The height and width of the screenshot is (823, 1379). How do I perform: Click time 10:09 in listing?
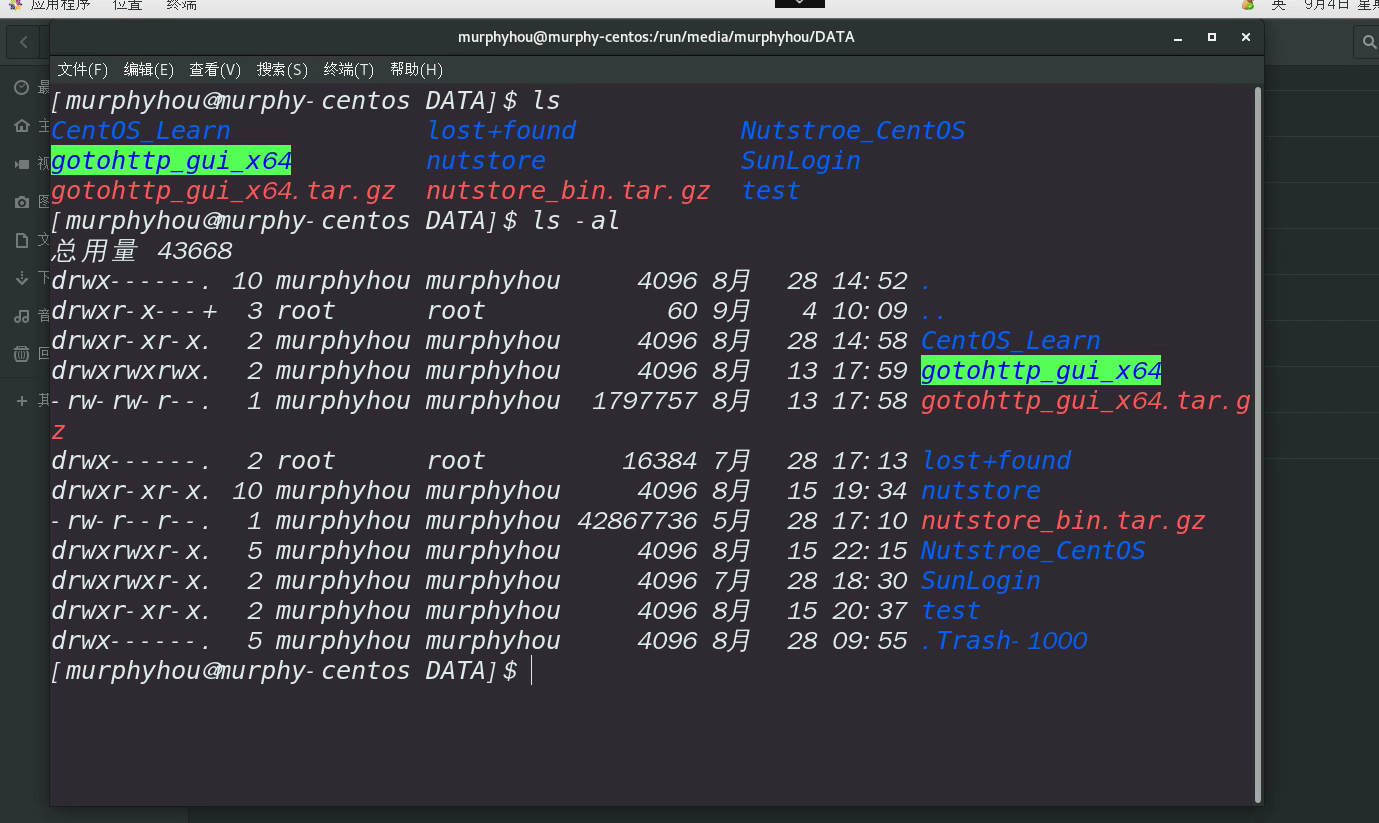pos(870,311)
